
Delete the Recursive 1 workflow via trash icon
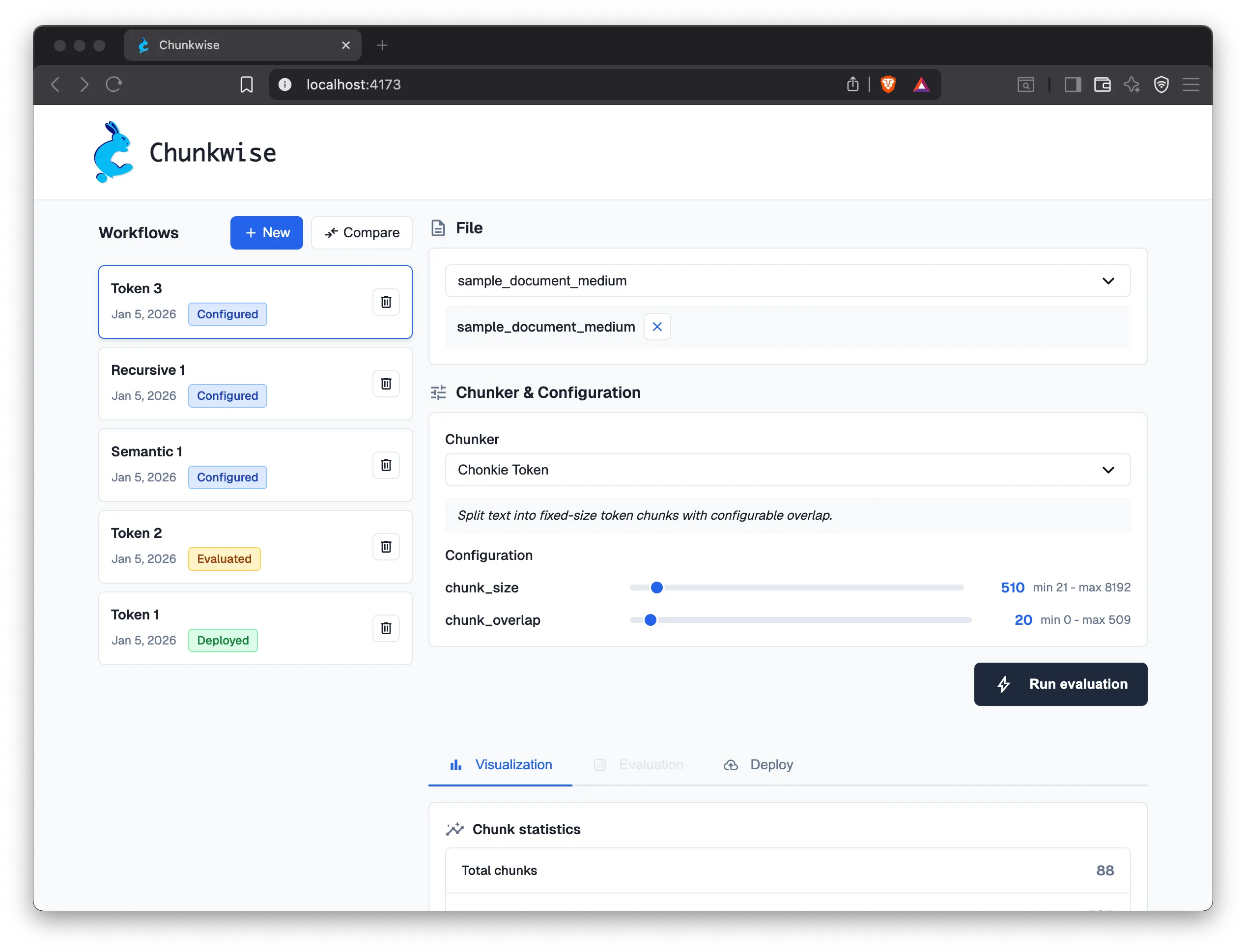click(386, 384)
